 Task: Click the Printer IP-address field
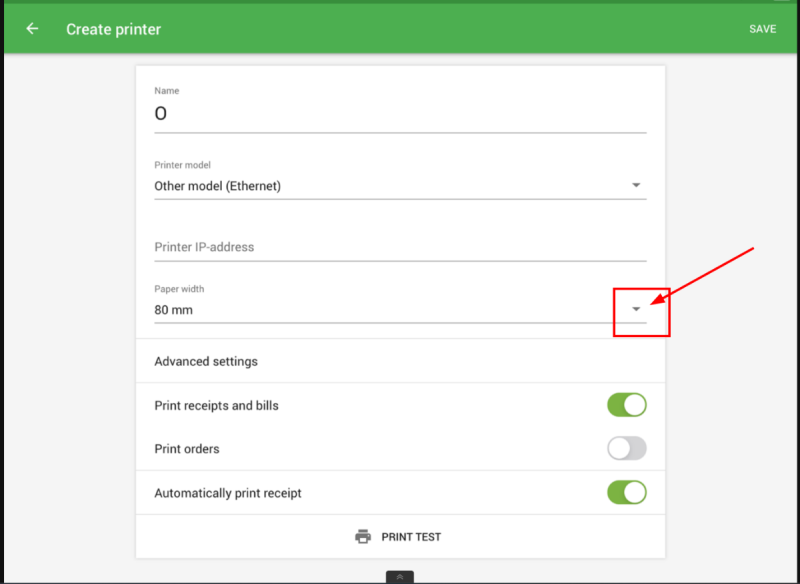click(400, 247)
